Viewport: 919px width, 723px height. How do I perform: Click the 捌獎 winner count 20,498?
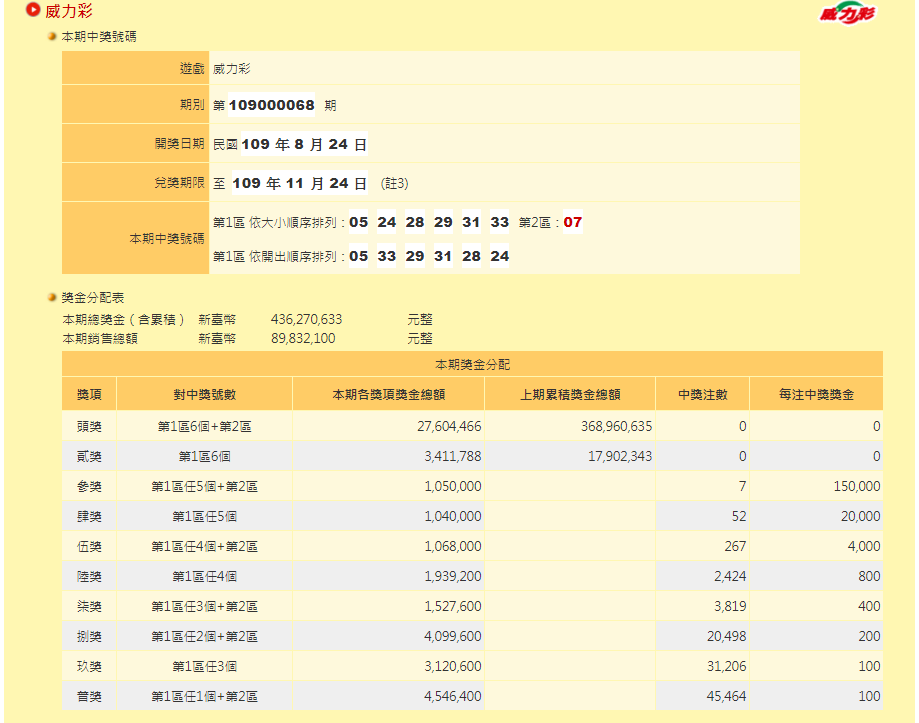click(727, 636)
